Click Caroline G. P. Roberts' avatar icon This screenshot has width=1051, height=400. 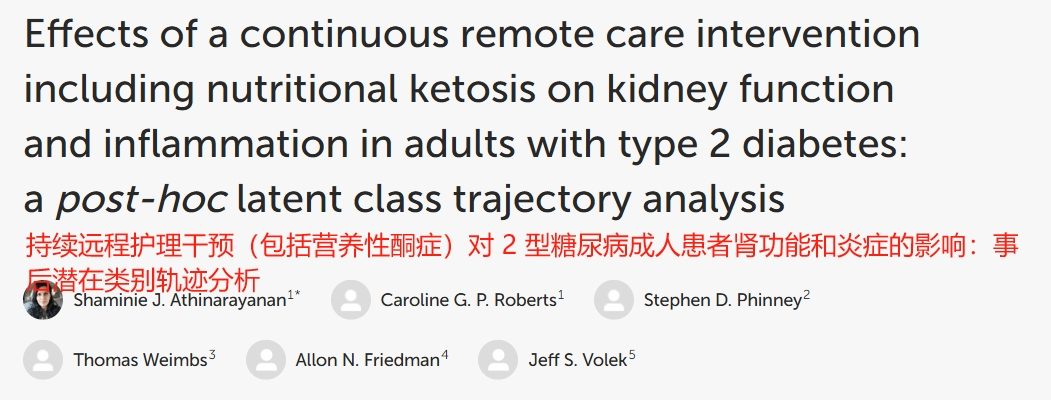(351, 299)
